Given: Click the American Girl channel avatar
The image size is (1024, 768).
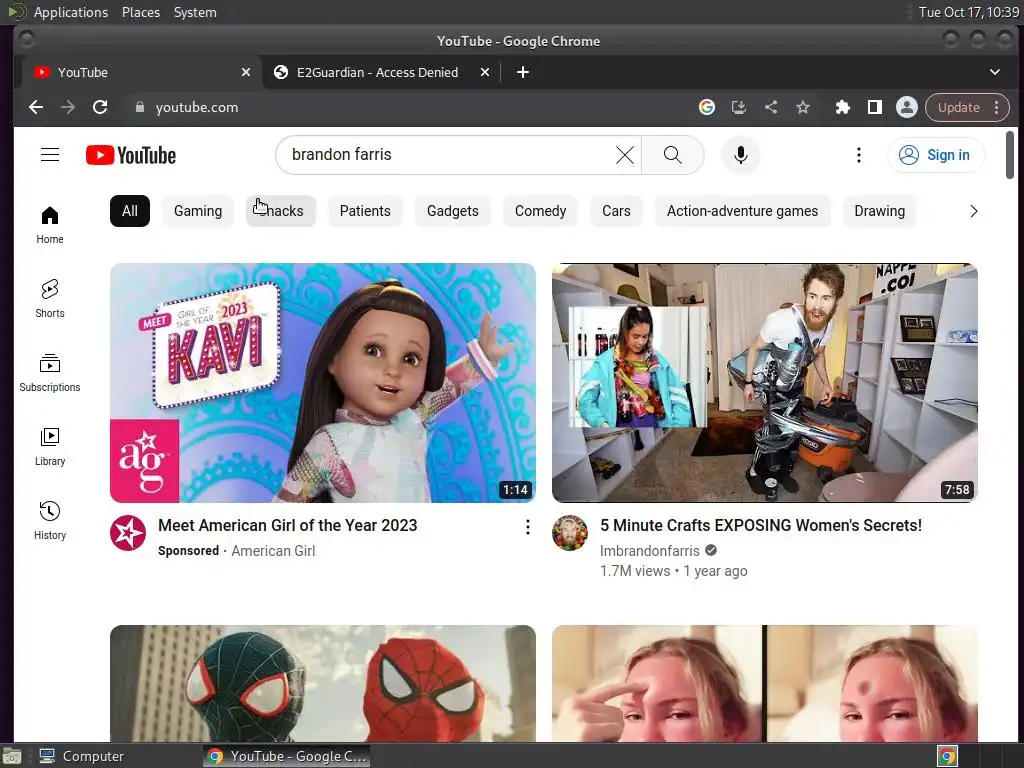Looking at the screenshot, I should click(128, 533).
